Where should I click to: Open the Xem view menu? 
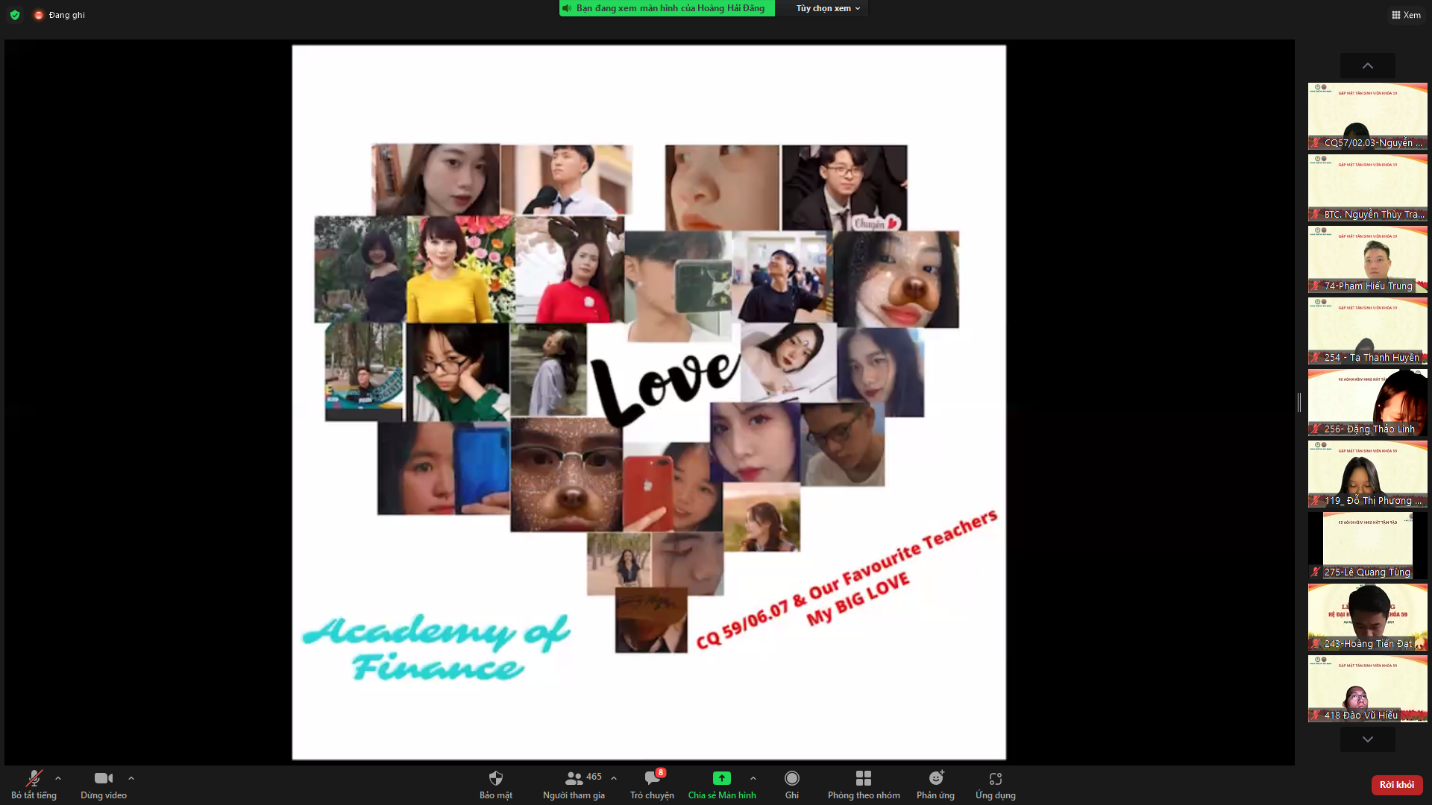pos(1406,15)
